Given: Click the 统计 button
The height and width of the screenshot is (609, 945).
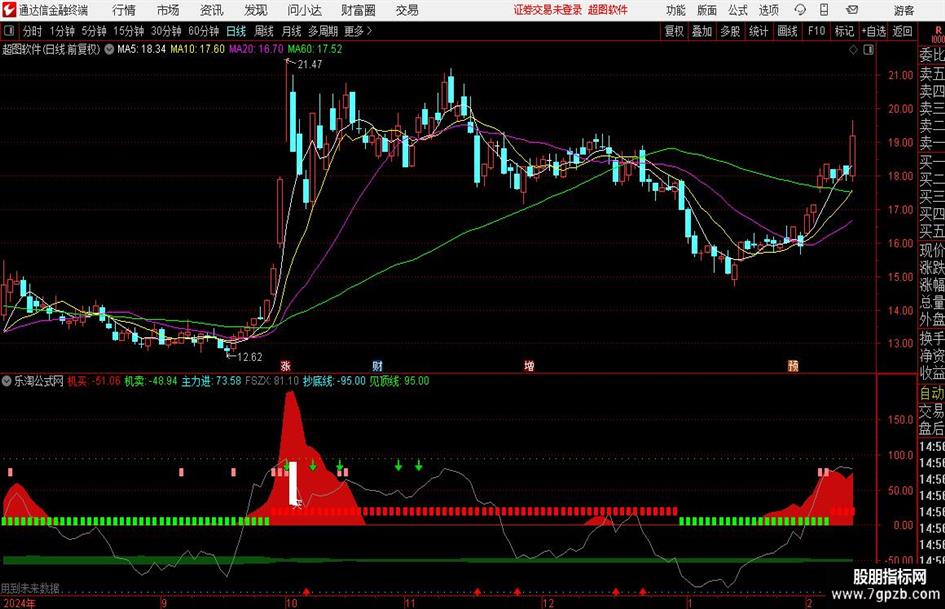Looking at the screenshot, I should click(x=758, y=31).
